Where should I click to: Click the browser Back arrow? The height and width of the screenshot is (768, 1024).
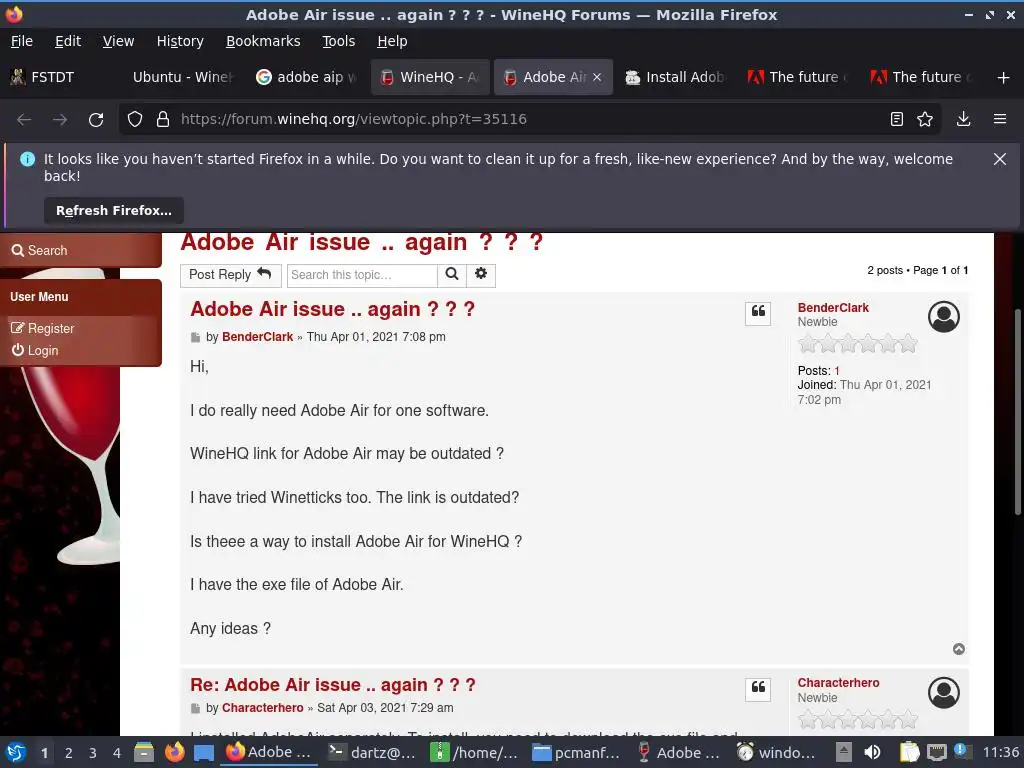24,120
